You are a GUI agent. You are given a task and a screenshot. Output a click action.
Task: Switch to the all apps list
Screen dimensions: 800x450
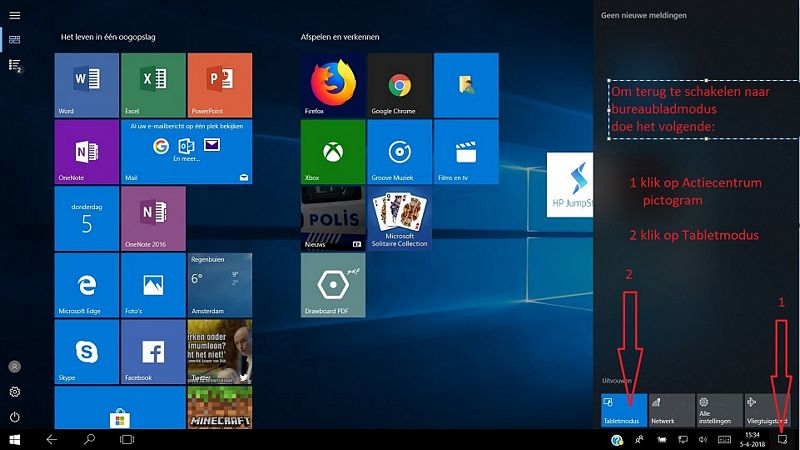[15, 65]
